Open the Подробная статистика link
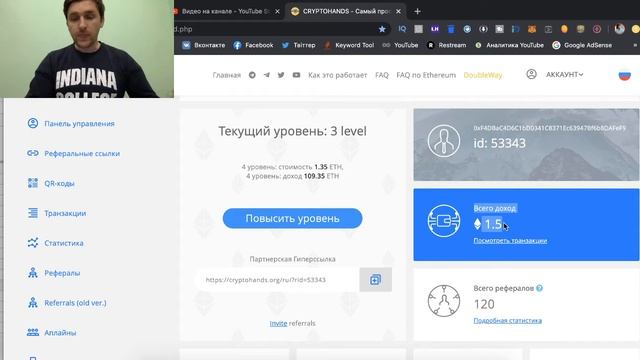 point(507,320)
